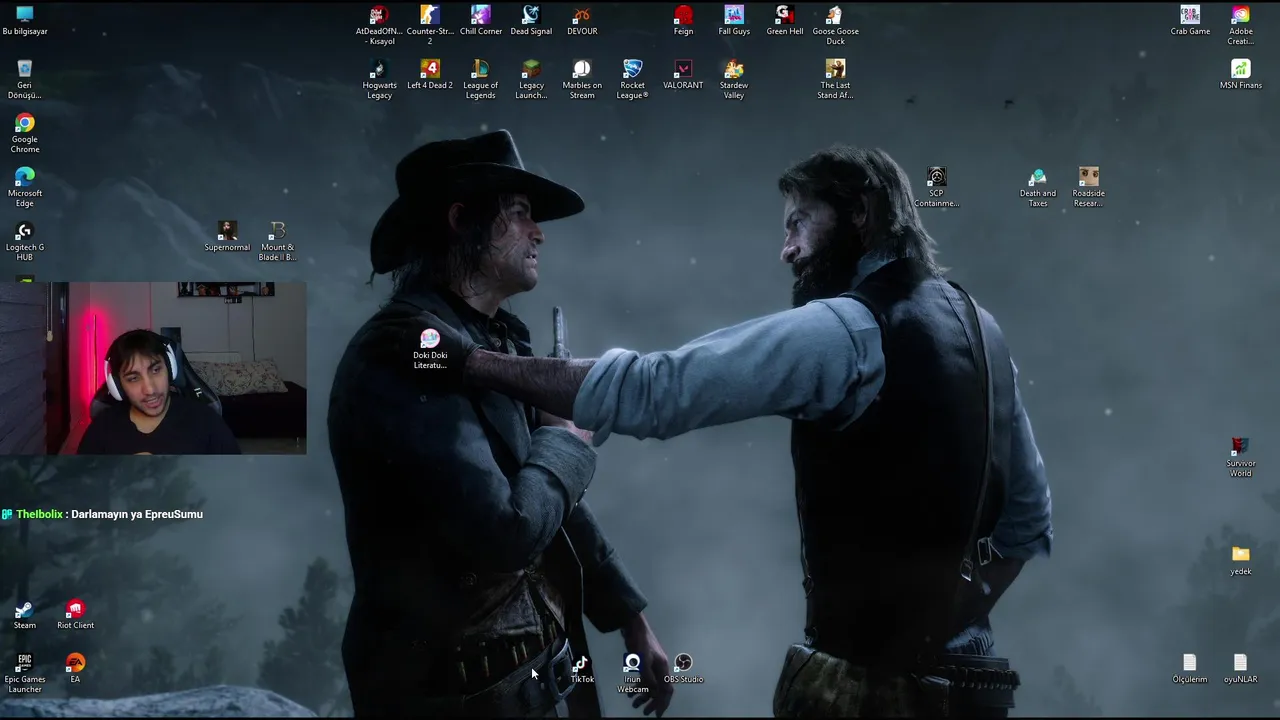Launch Stardew Valley from the desktop
Viewport: 1280px width, 720px height.
[x=734, y=79]
